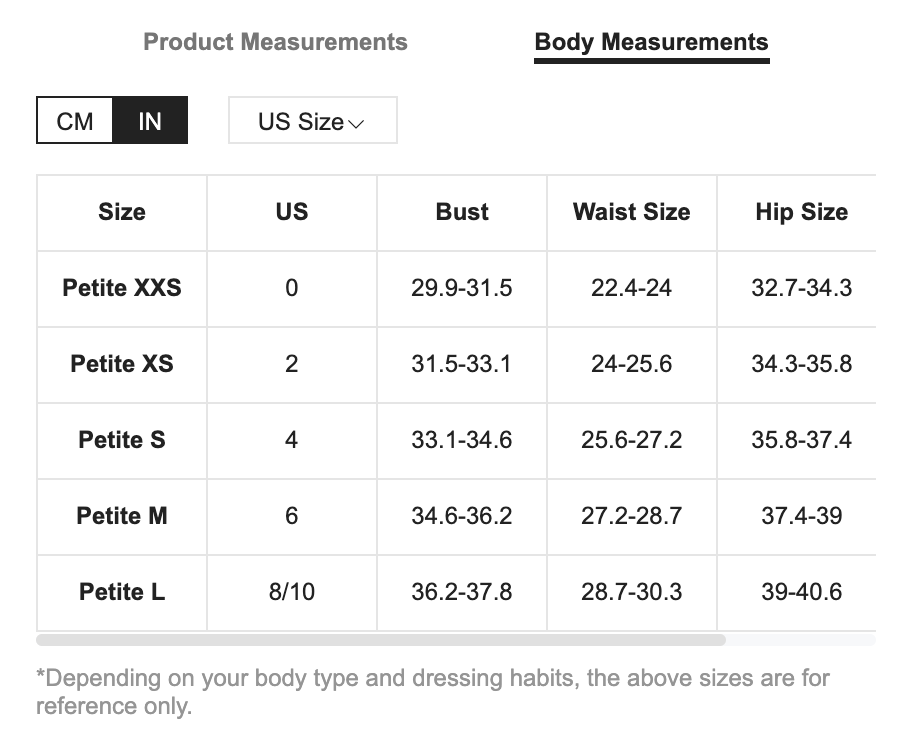
Task: Click the Waist Size column header
Action: point(631,212)
